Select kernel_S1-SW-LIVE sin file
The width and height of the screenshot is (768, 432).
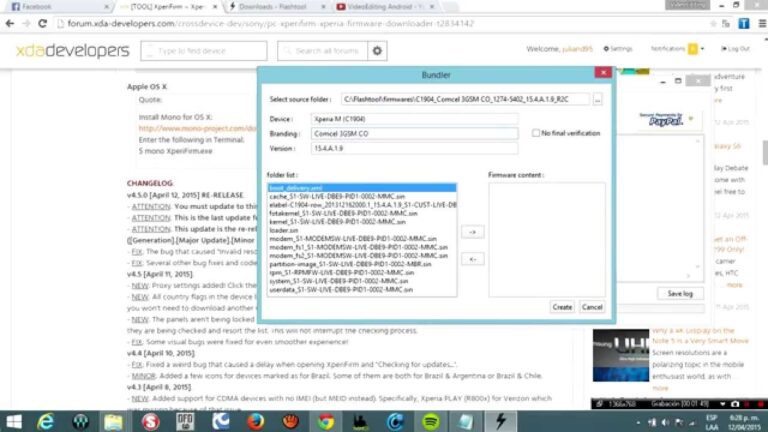pyautogui.click(x=362, y=221)
